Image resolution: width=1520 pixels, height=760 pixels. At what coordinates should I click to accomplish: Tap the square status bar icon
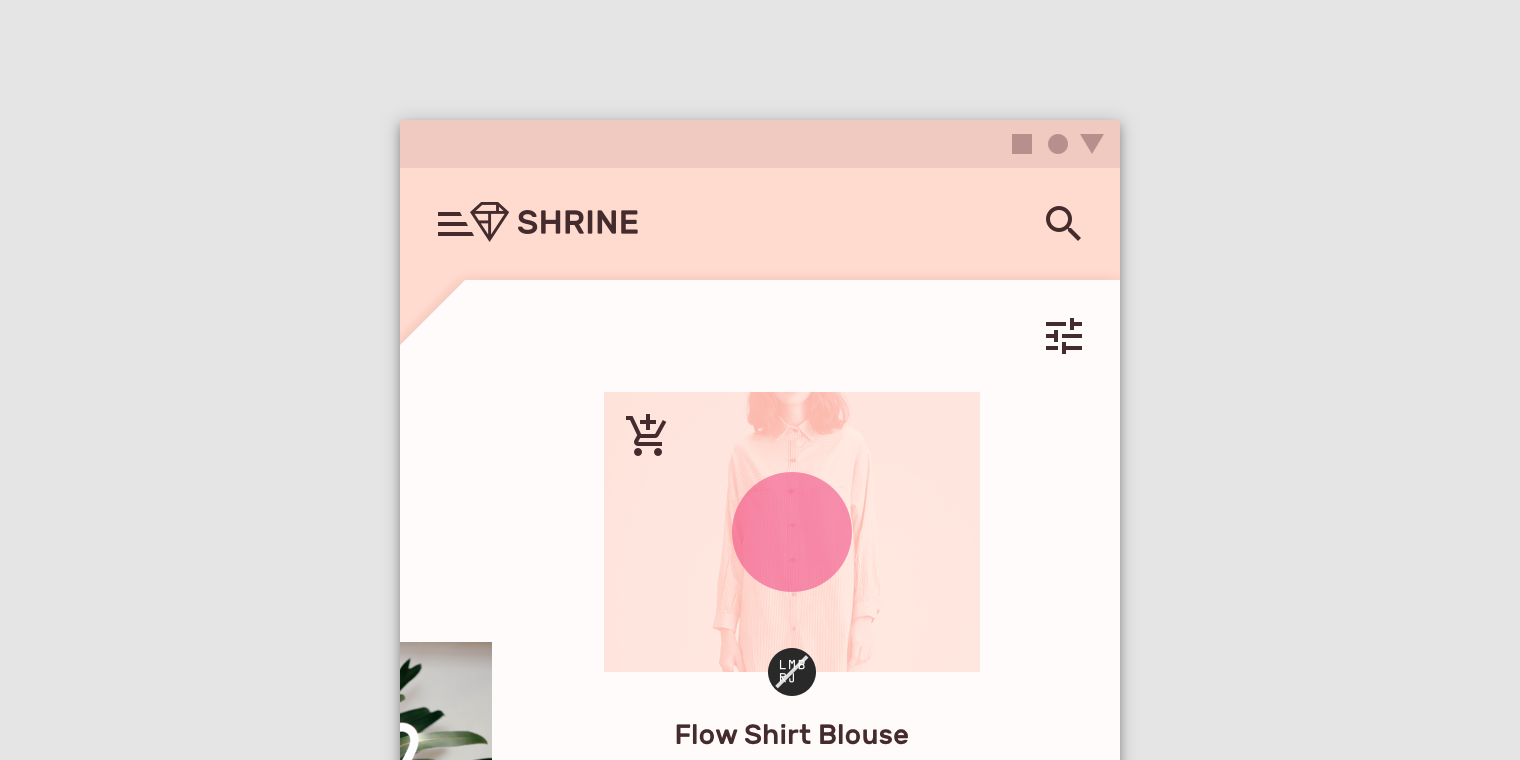pyautogui.click(x=1022, y=144)
